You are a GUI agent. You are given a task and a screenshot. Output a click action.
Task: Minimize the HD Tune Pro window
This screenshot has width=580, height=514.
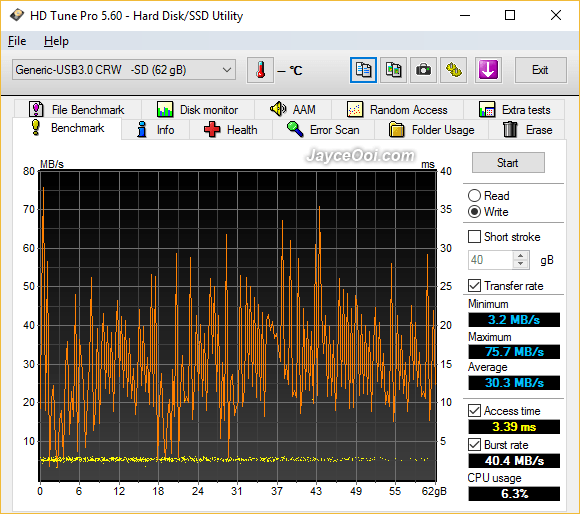coord(465,16)
